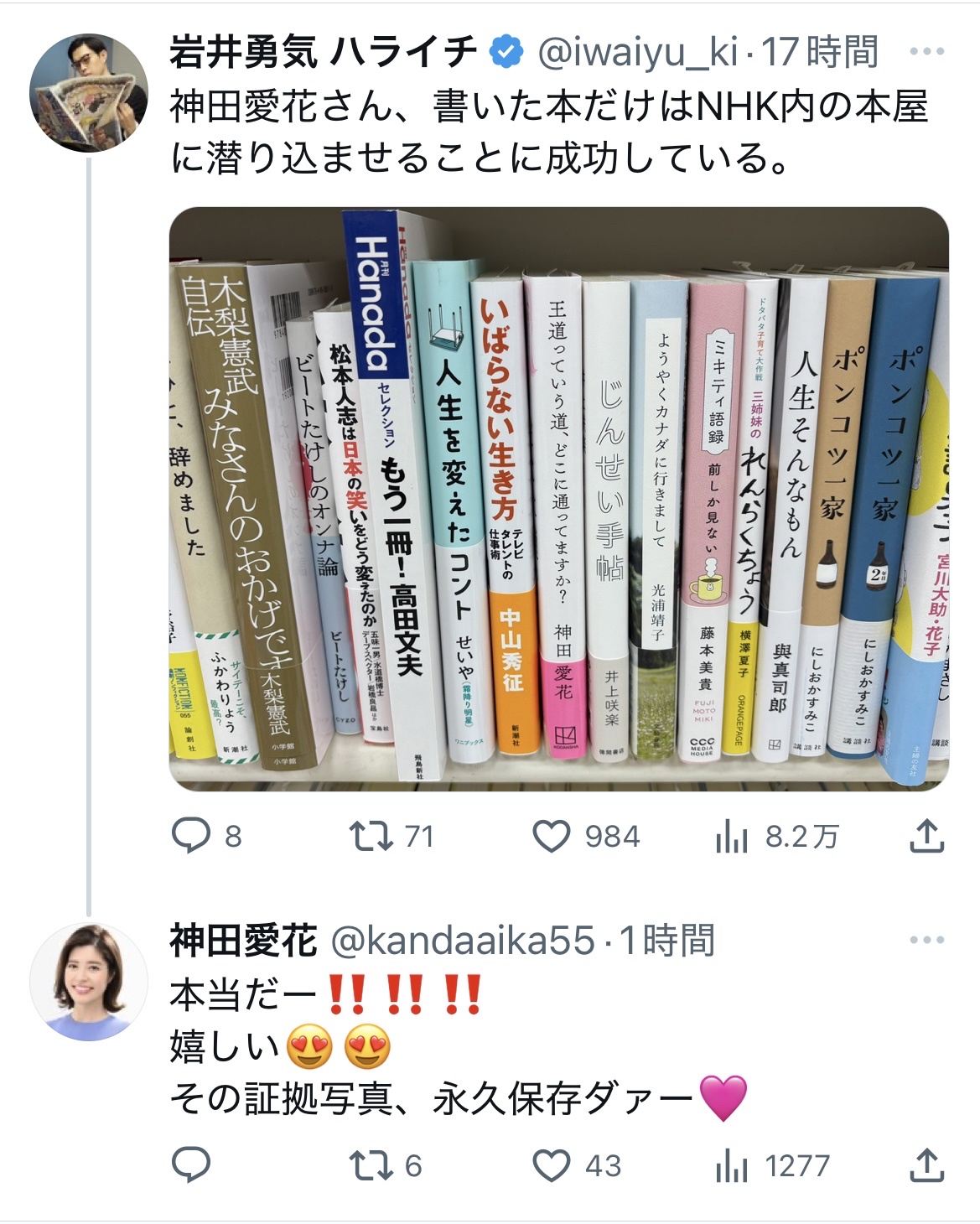Reply to 神田愛花's tweet via comment icon
The width and height of the screenshot is (980, 1224).
[x=191, y=1165]
